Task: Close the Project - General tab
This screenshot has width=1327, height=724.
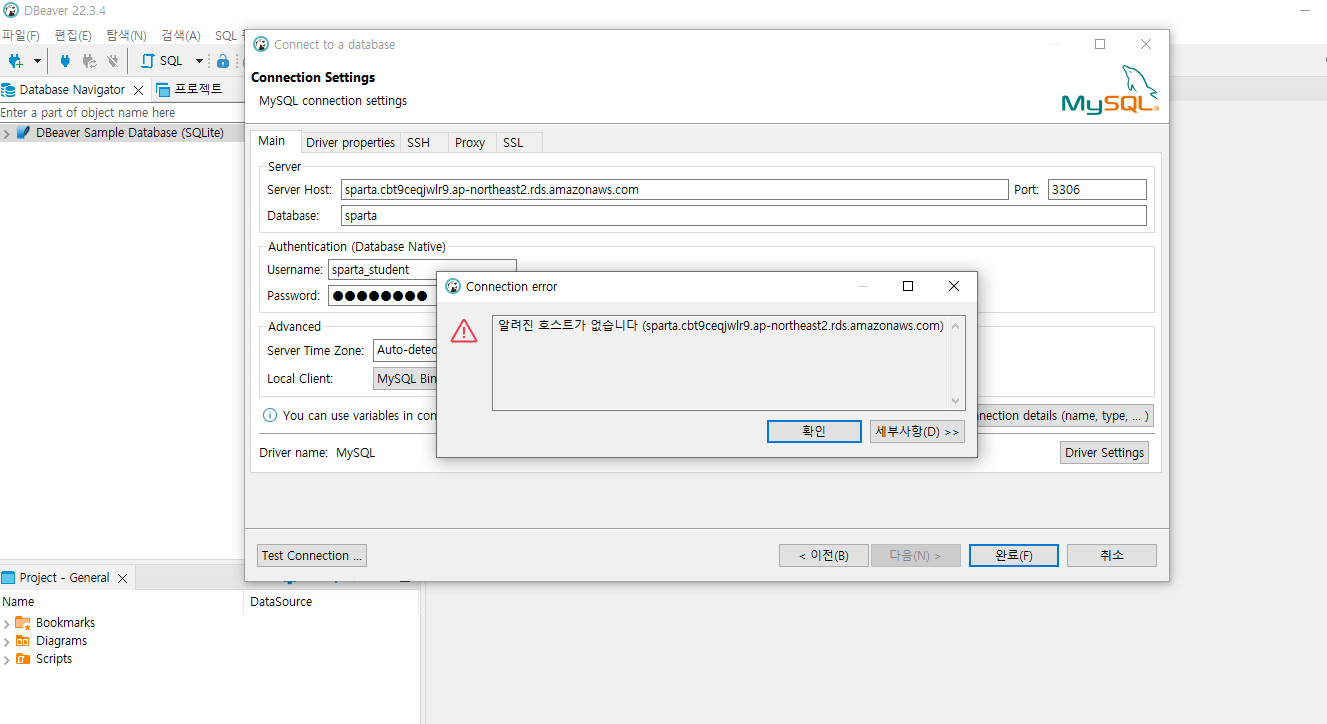Action: click(122, 578)
